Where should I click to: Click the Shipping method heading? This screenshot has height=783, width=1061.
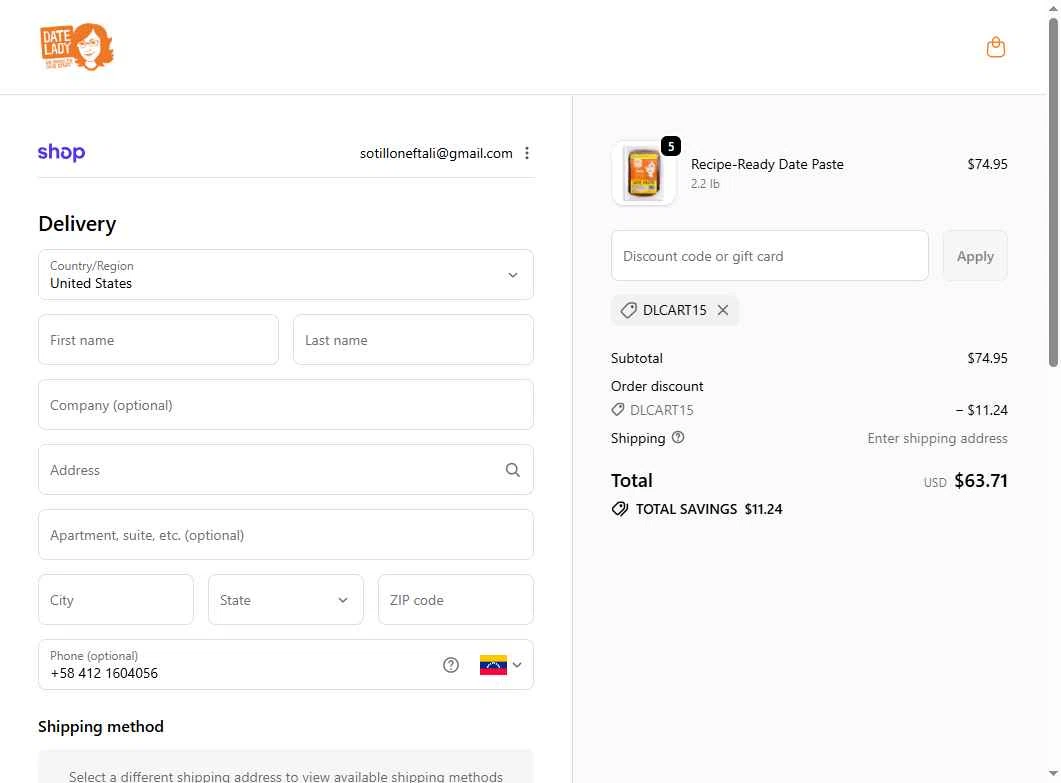pos(101,726)
